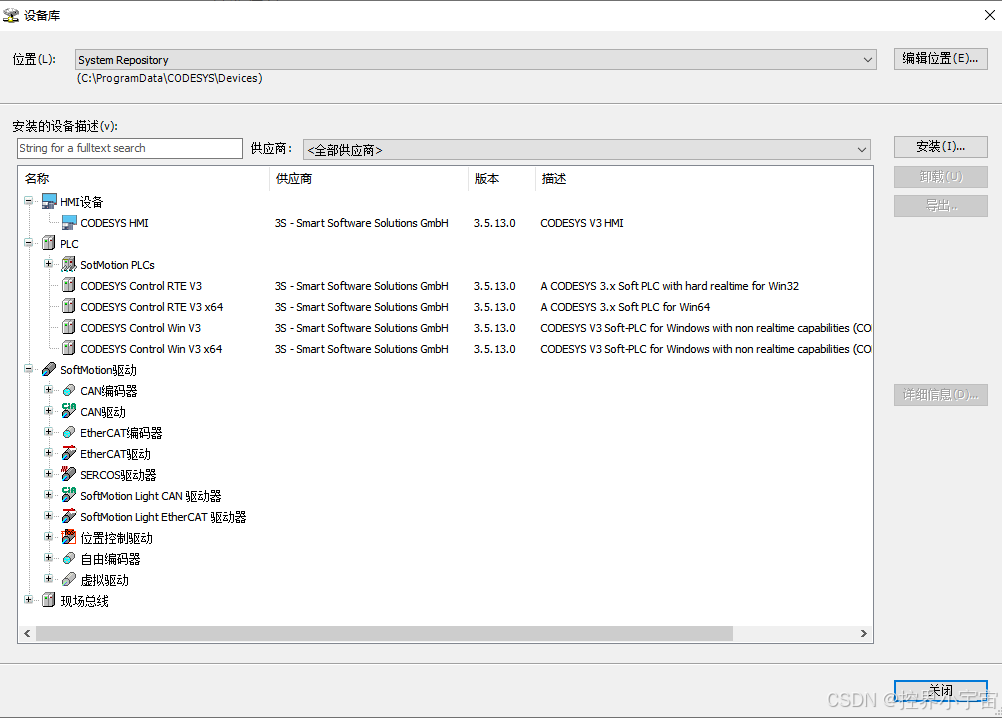Click the horizontal scrollbar thumb

pyautogui.click(x=384, y=634)
